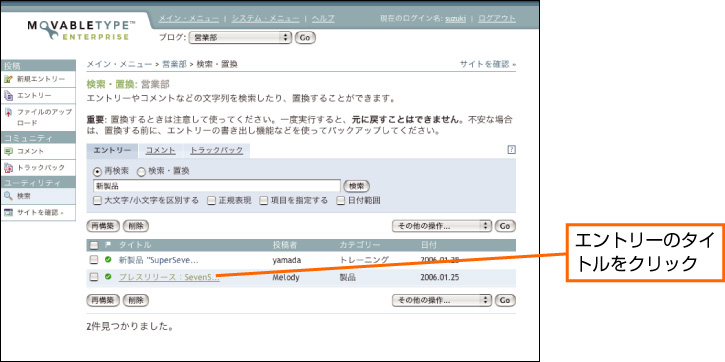Image resolution: width=725 pixels, height=362 pixels.
Task: Check the 新製品 SuperSeve entry row checkbox
Action: (x=94, y=259)
